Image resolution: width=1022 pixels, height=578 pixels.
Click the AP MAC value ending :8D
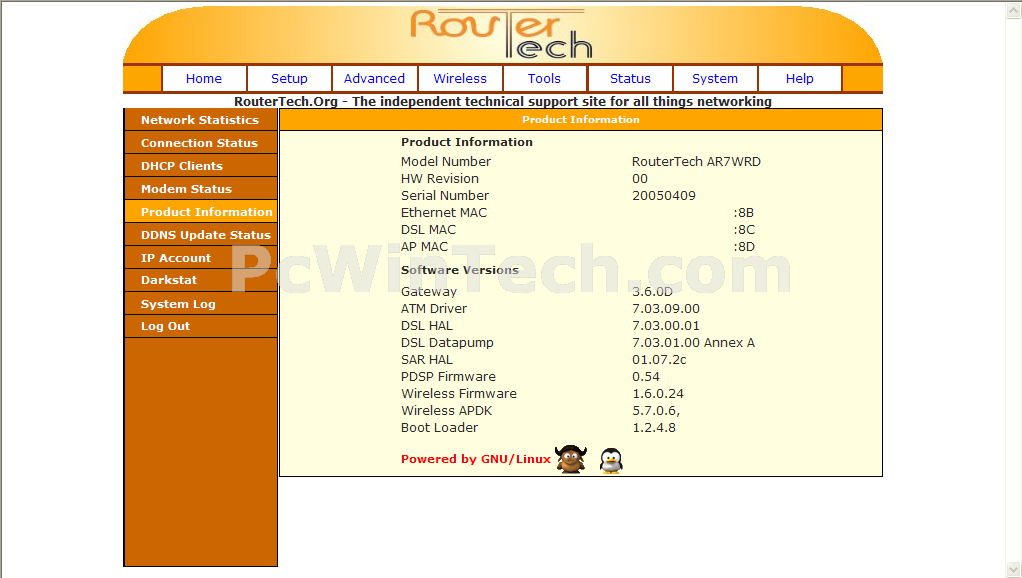click(x=744, y=246)
